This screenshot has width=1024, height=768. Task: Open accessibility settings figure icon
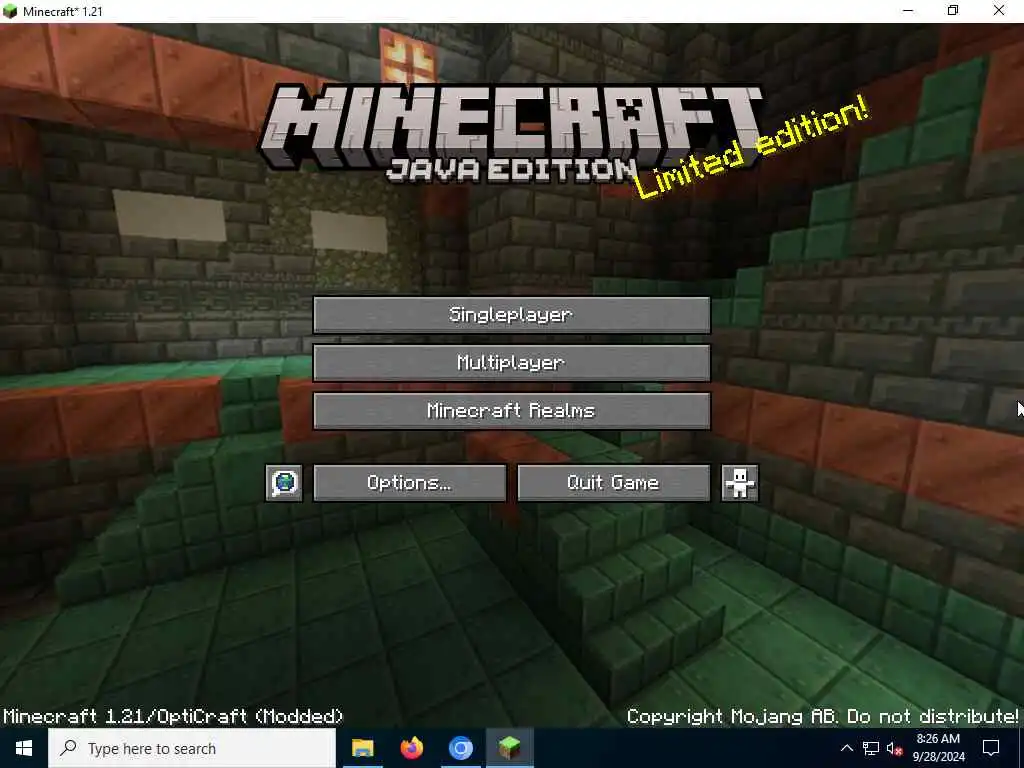[x=740, y=483]
